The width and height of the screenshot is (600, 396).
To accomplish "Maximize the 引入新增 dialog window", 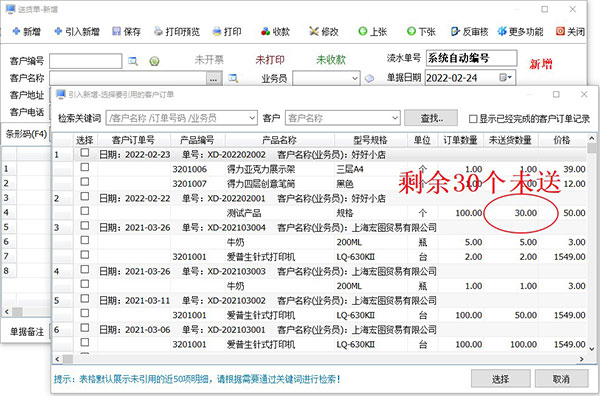I will pos(556,94).
